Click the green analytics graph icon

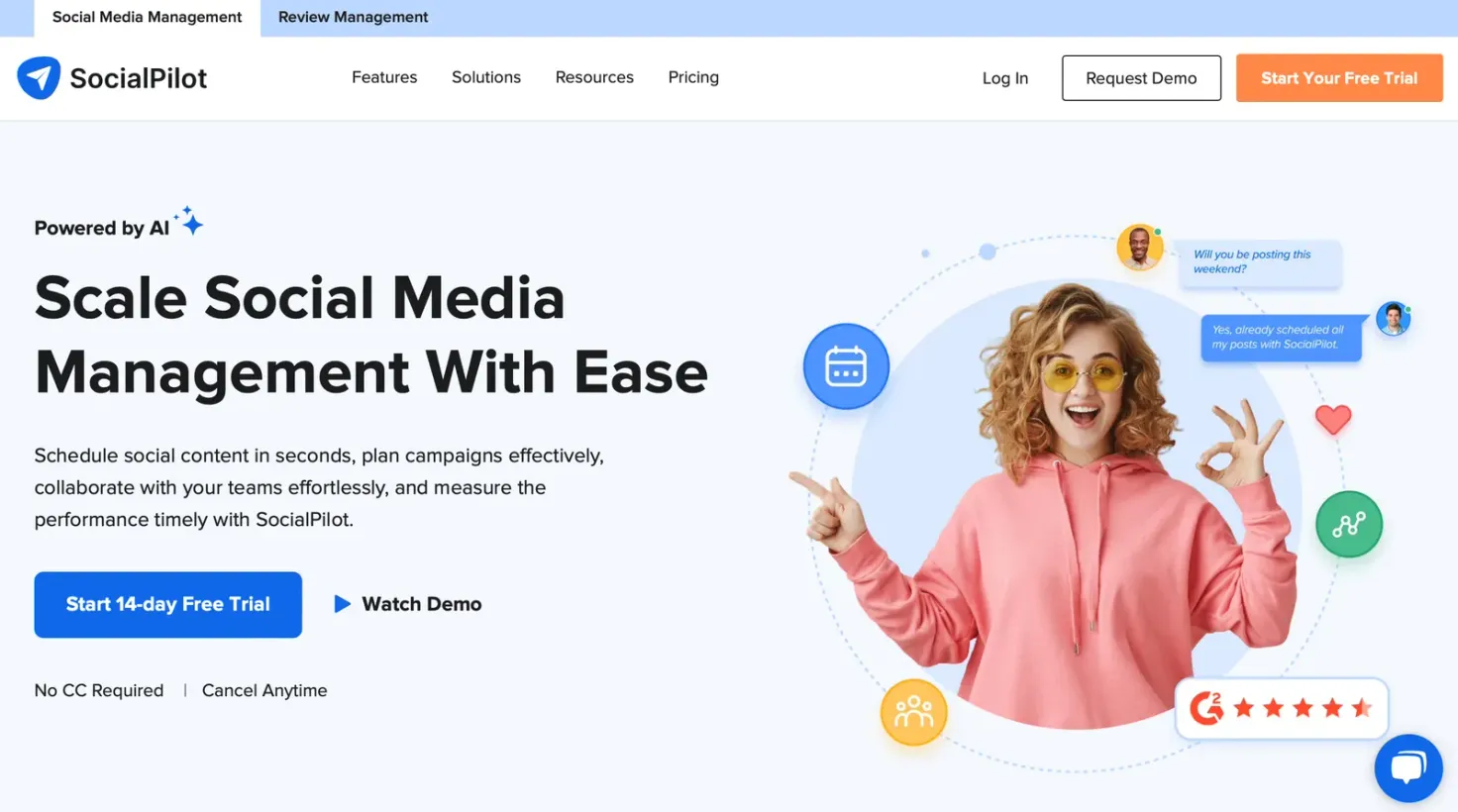click(x=1348, y=524)
